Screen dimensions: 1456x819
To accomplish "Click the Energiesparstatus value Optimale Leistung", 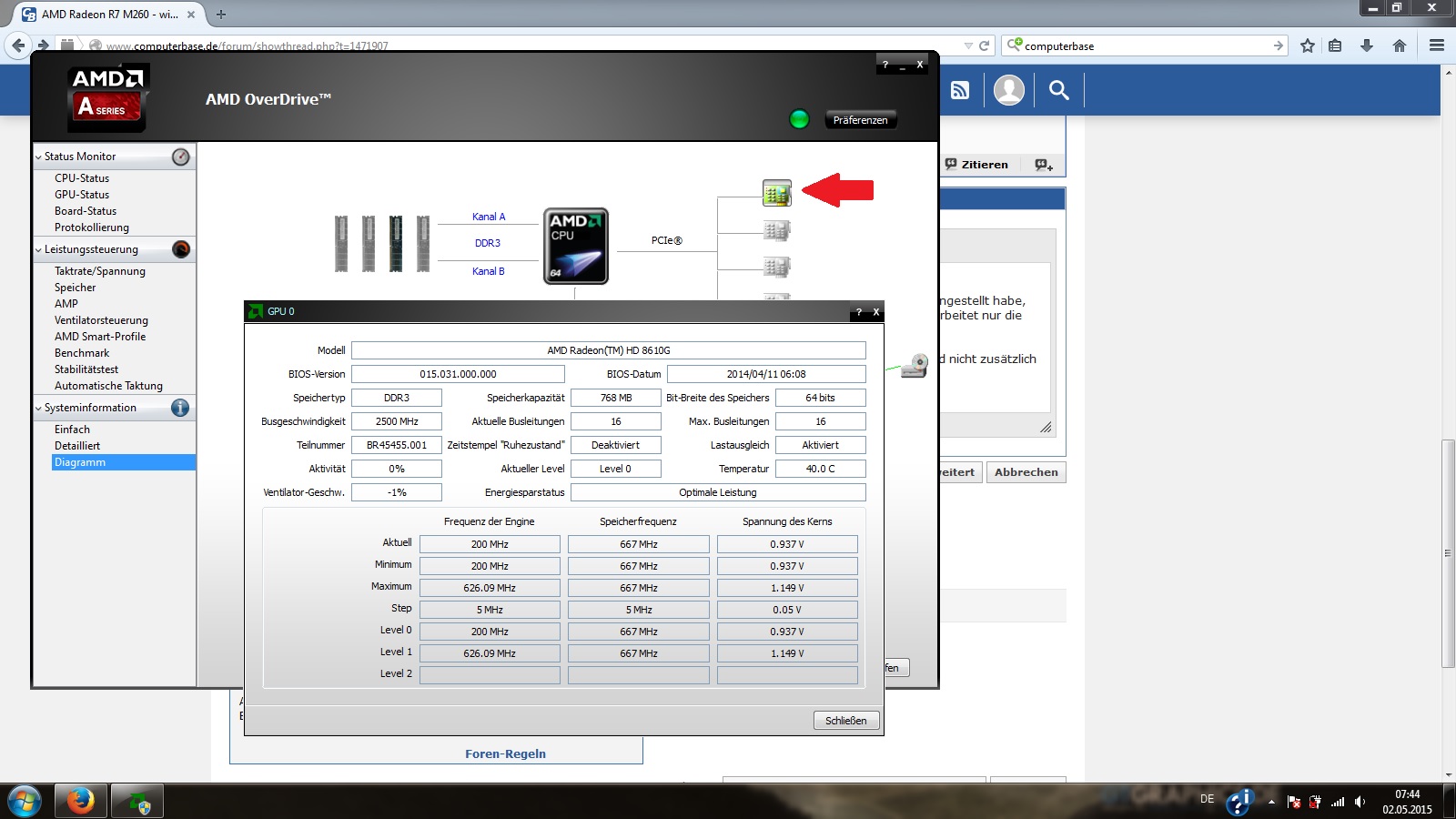I will 718,492.
